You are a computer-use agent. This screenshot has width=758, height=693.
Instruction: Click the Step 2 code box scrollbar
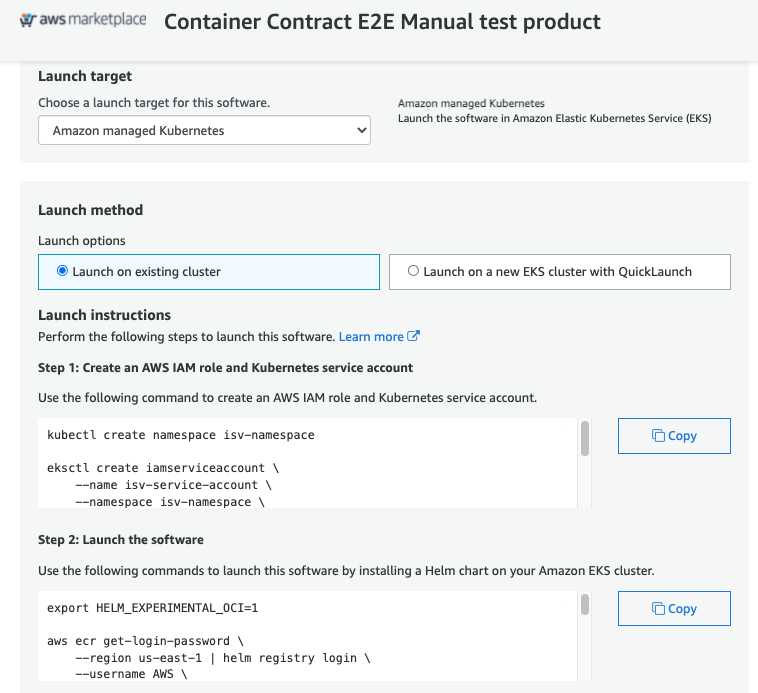coord(584,605)
